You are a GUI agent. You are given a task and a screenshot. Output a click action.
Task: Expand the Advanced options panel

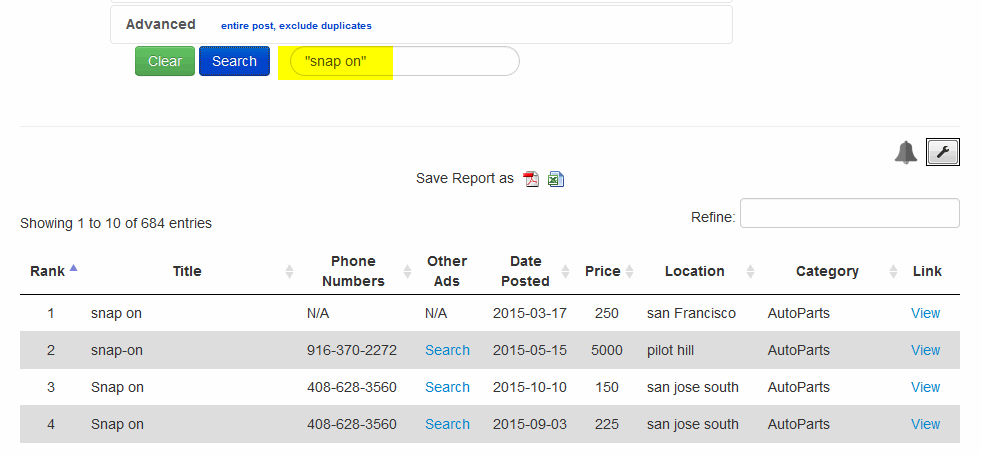[160, 24]
